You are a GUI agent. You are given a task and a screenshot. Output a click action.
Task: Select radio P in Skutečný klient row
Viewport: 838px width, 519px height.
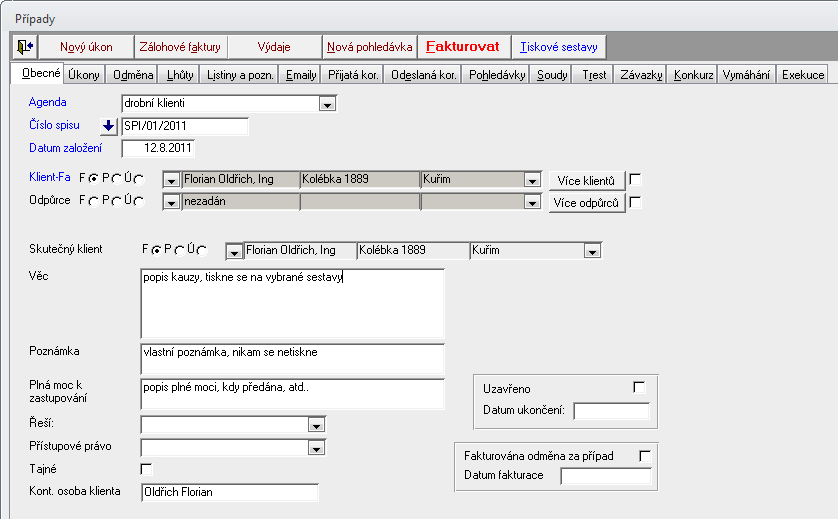pos(179,250)
